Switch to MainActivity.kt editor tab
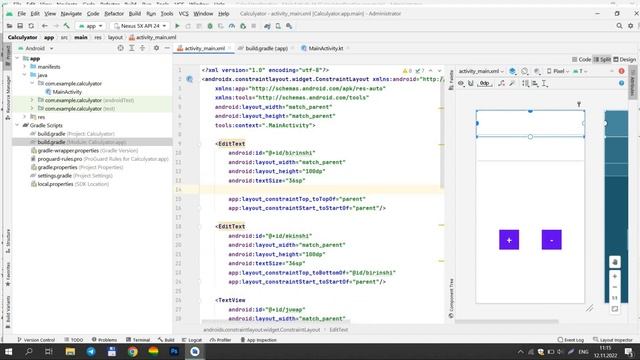The width and height of the screenshot is (640, 360). pyautogui.click(x=325, y=48)
